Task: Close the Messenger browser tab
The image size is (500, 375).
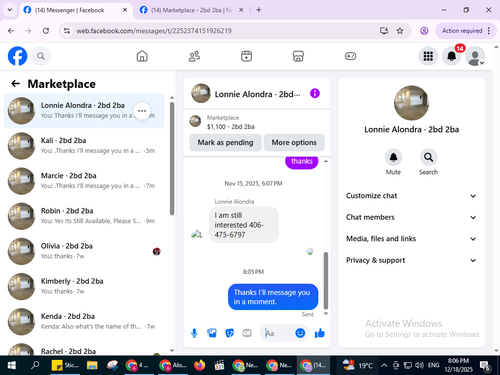Action: pos(125,10)
